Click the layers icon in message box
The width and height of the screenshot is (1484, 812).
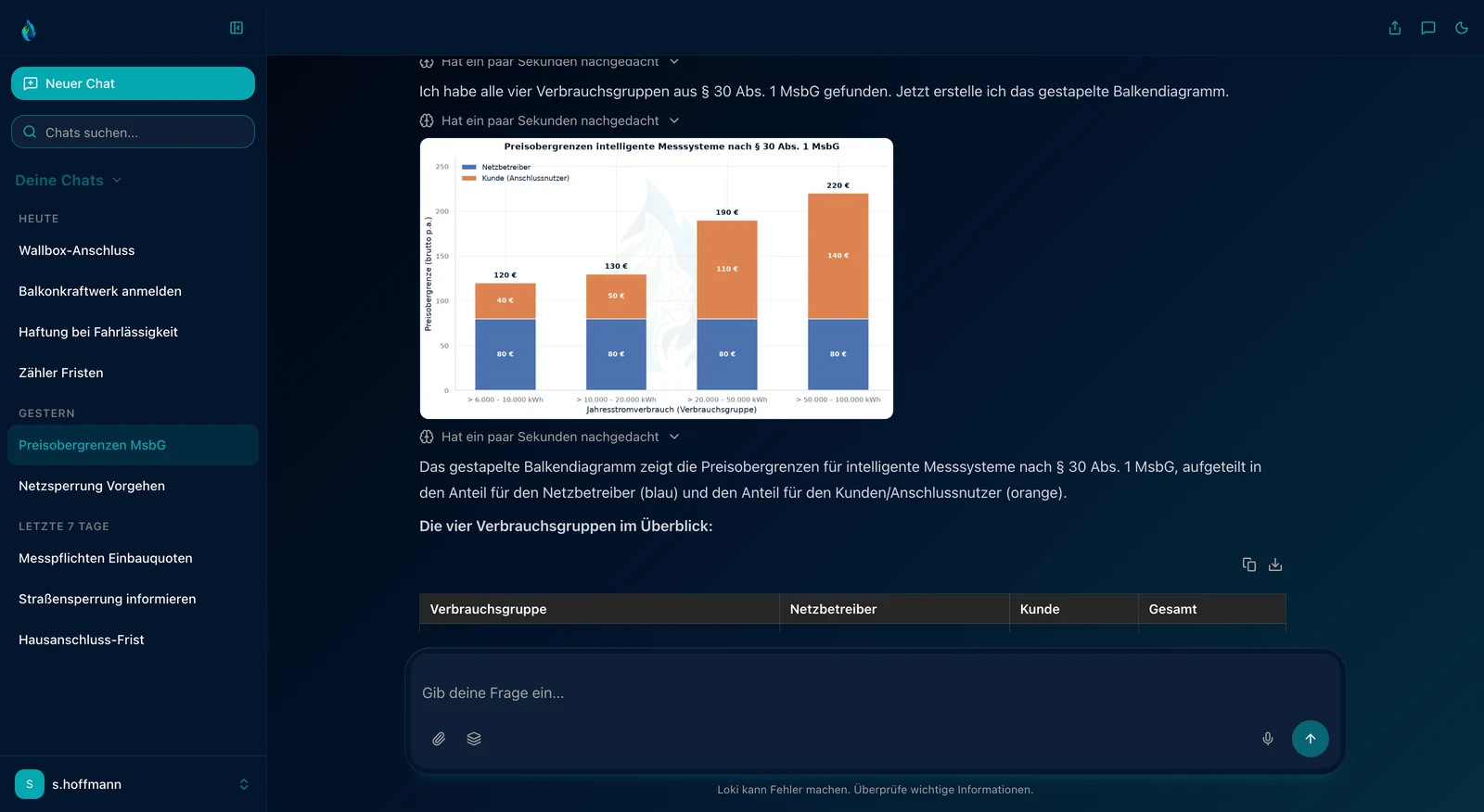click(x=474, y=739)
